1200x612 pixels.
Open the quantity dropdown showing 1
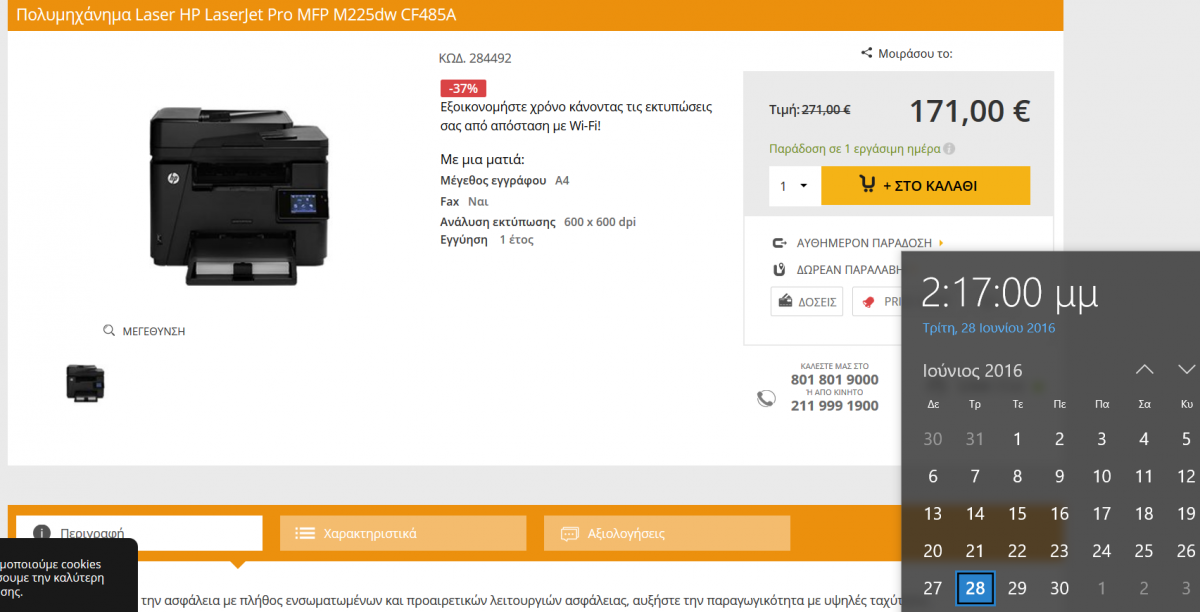pyautogui.click(x=794, y=186)
